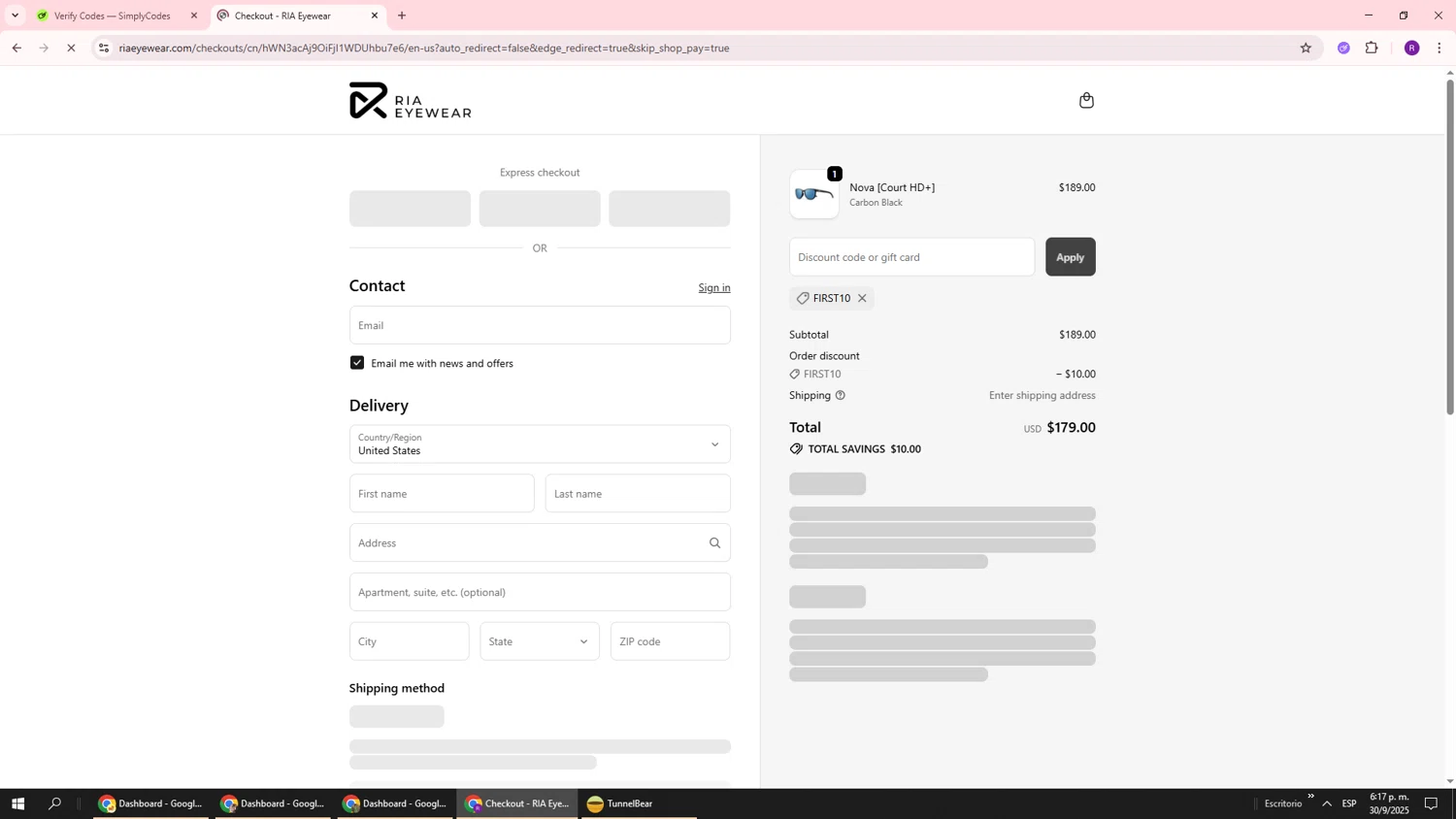
Task: Click the Sign in link
Action: pos(714,287)
